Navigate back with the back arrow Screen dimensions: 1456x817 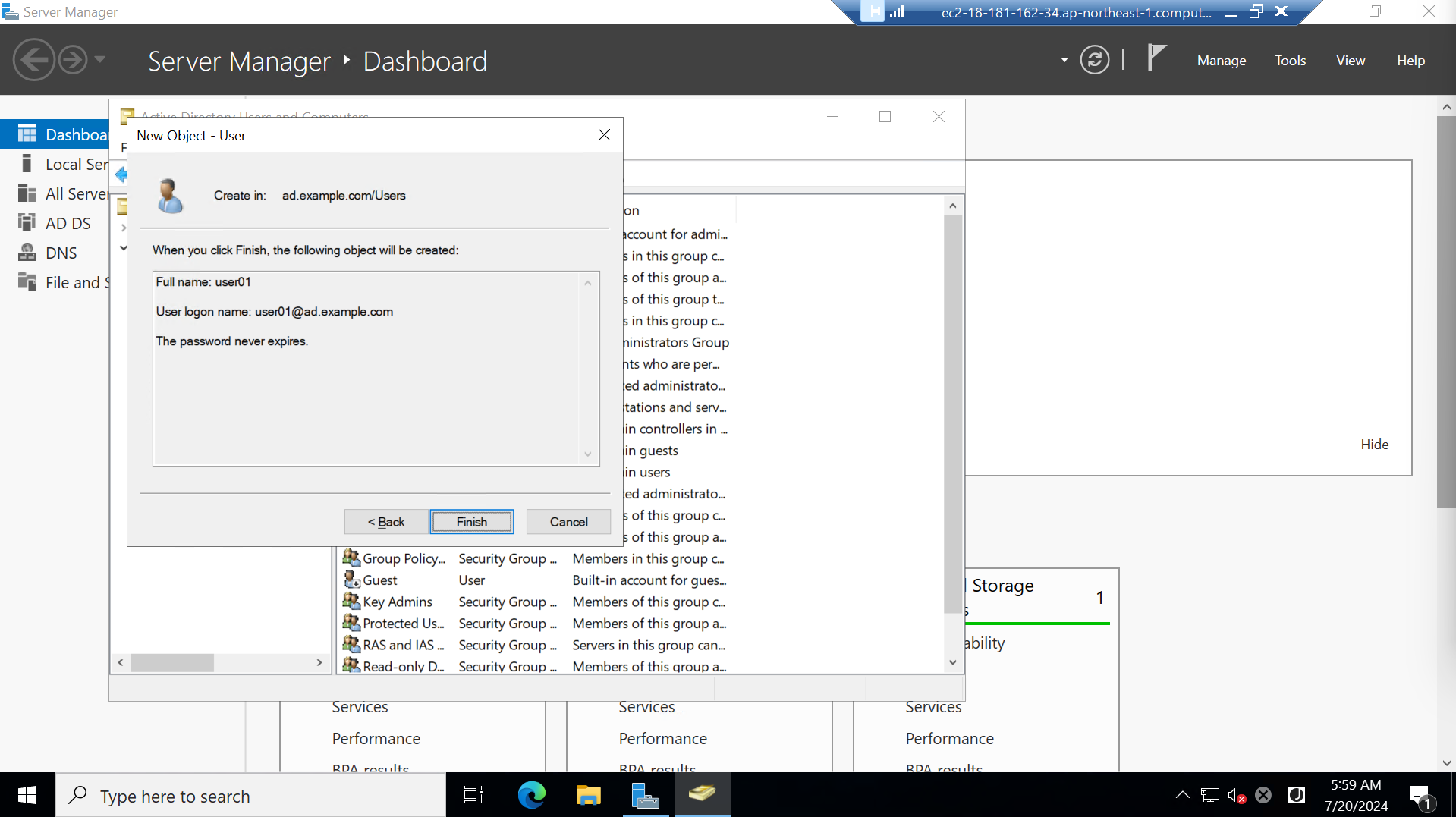(x=33, y=59)
